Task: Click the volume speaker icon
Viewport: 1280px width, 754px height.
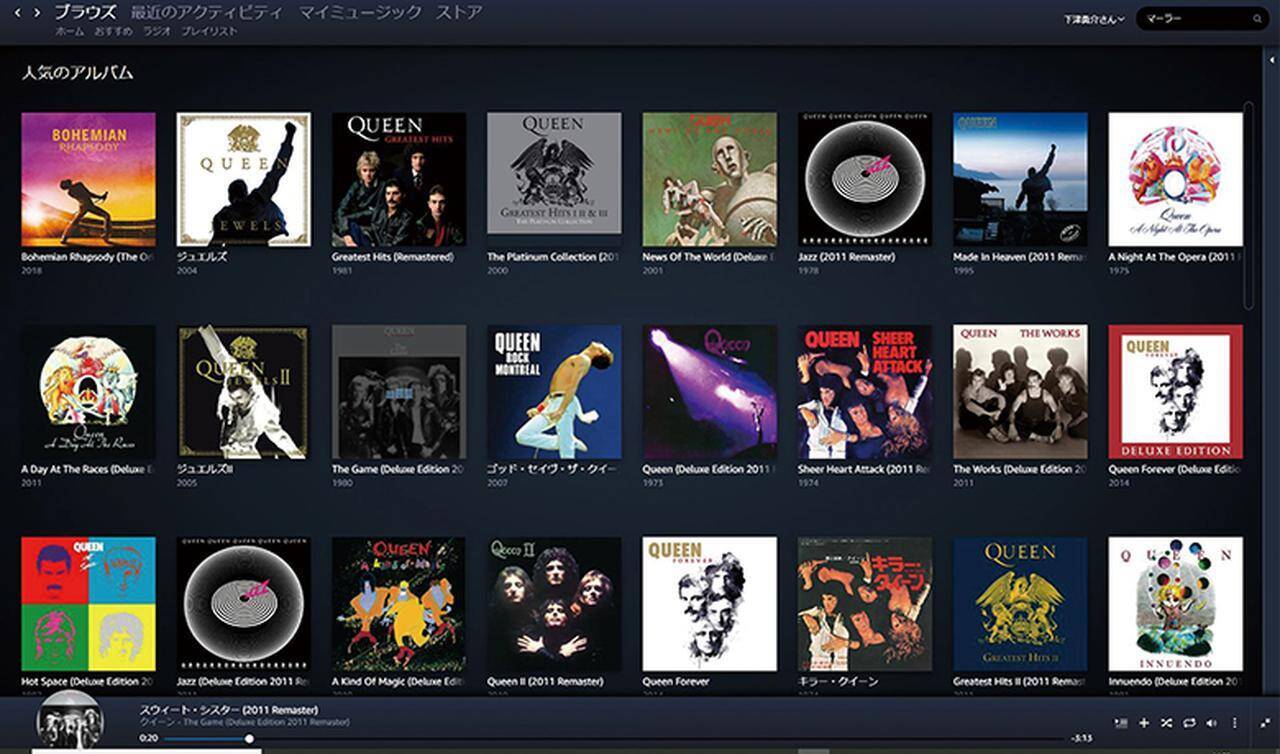Action: [1211, 722]
